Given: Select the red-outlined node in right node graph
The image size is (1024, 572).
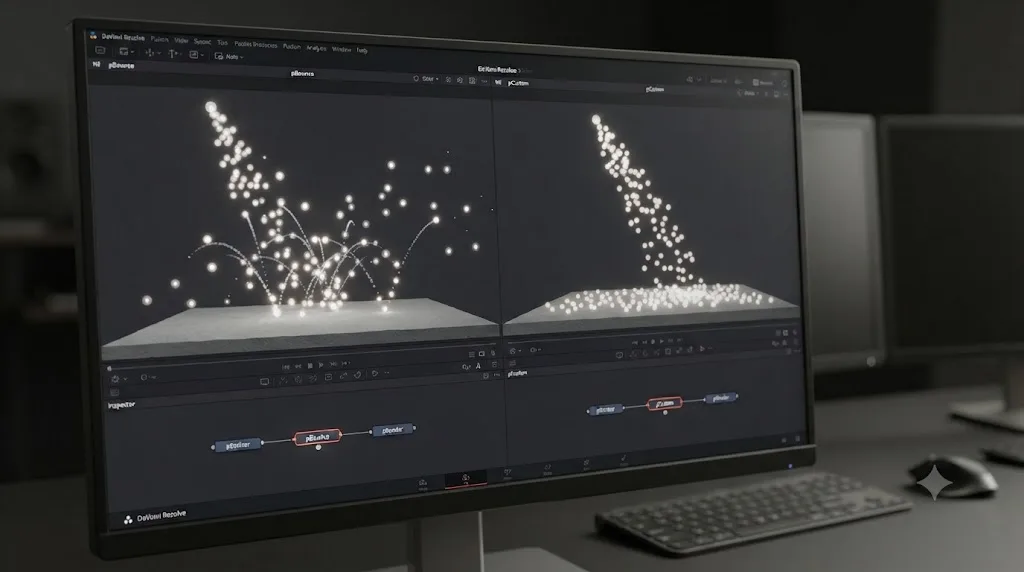Looking at the screenshot, I should point(665,404).
